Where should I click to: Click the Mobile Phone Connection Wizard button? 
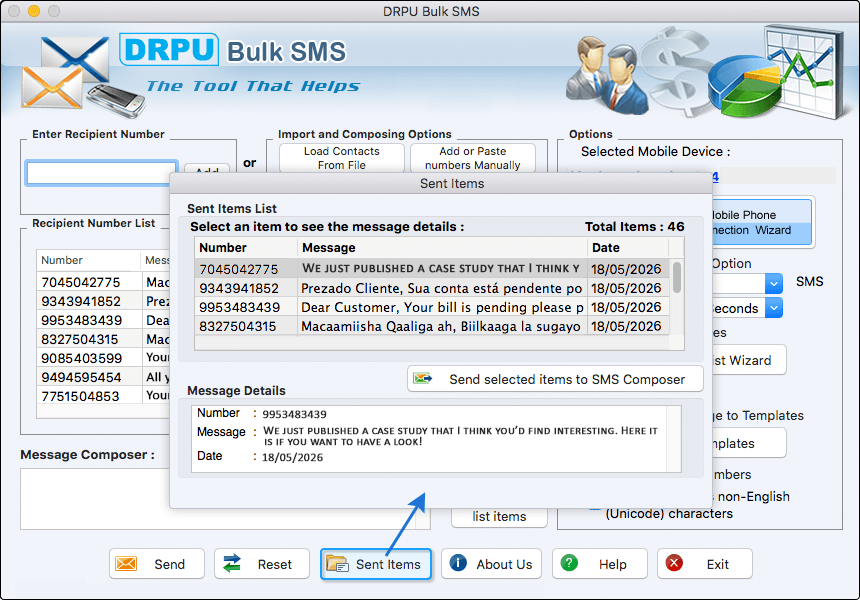tap(761, 222)
